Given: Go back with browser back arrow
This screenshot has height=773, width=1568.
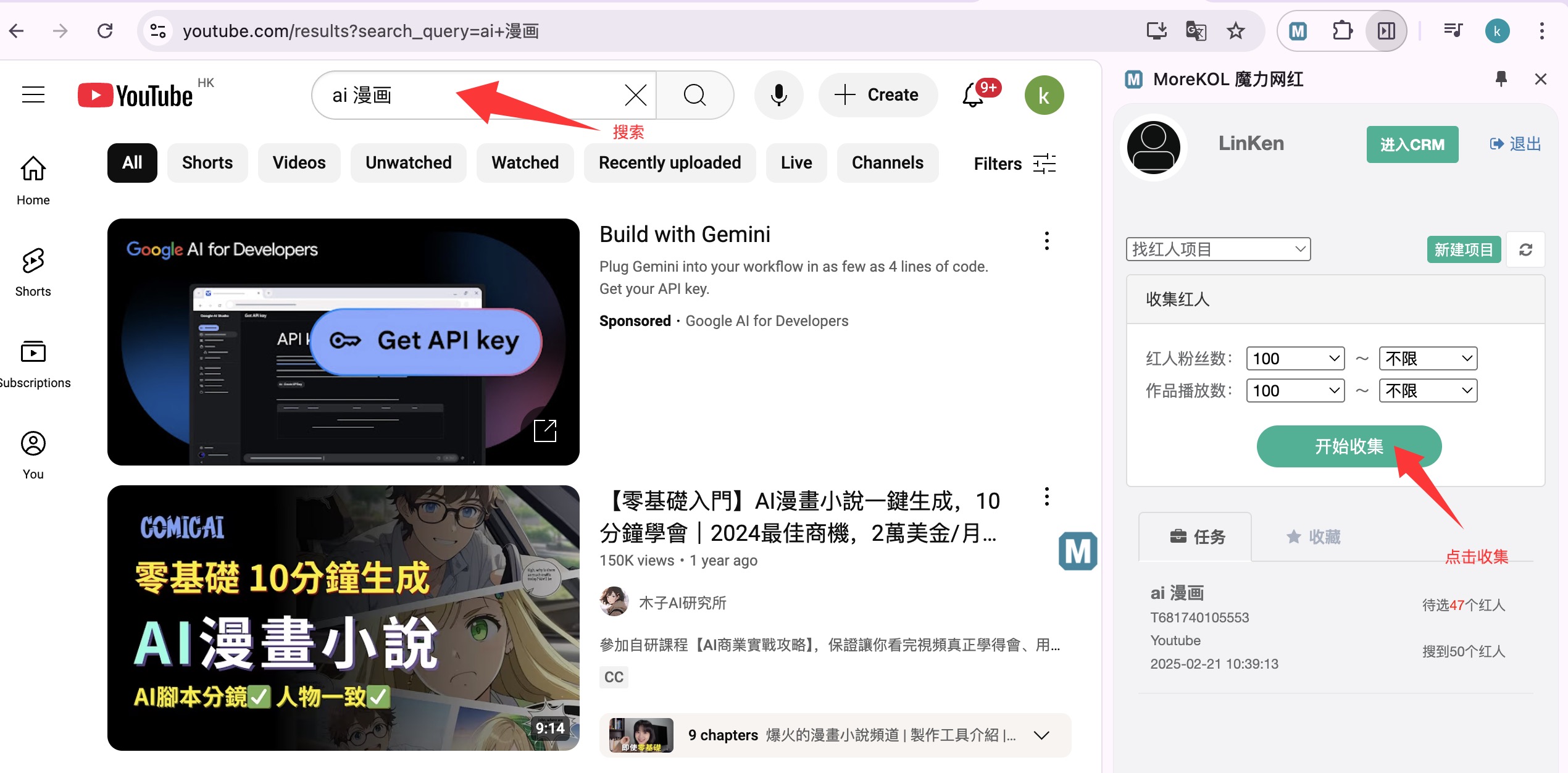Looking at the screenshot, I should (x=17, y=31).
